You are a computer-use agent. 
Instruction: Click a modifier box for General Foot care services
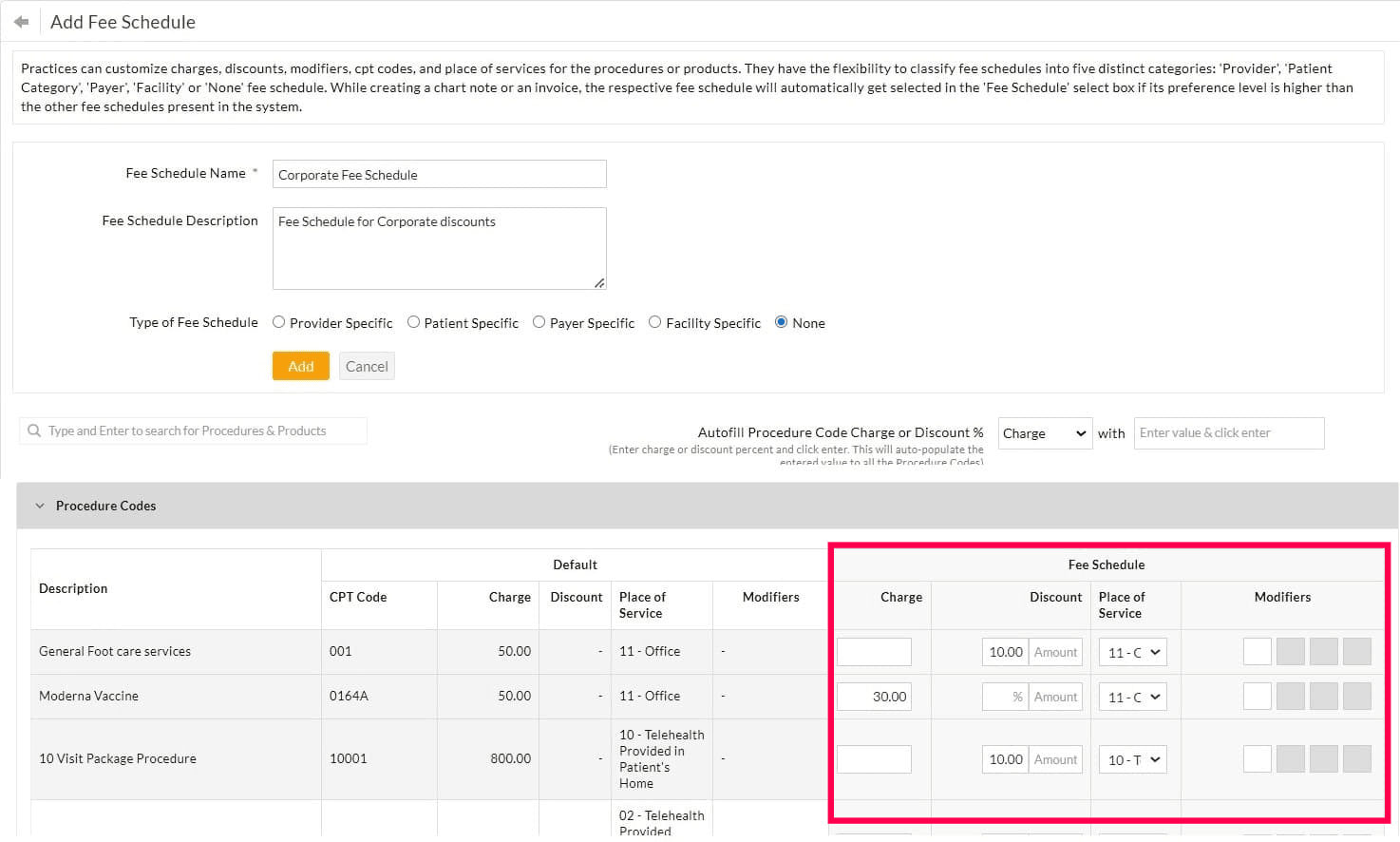pos(1257,651)
